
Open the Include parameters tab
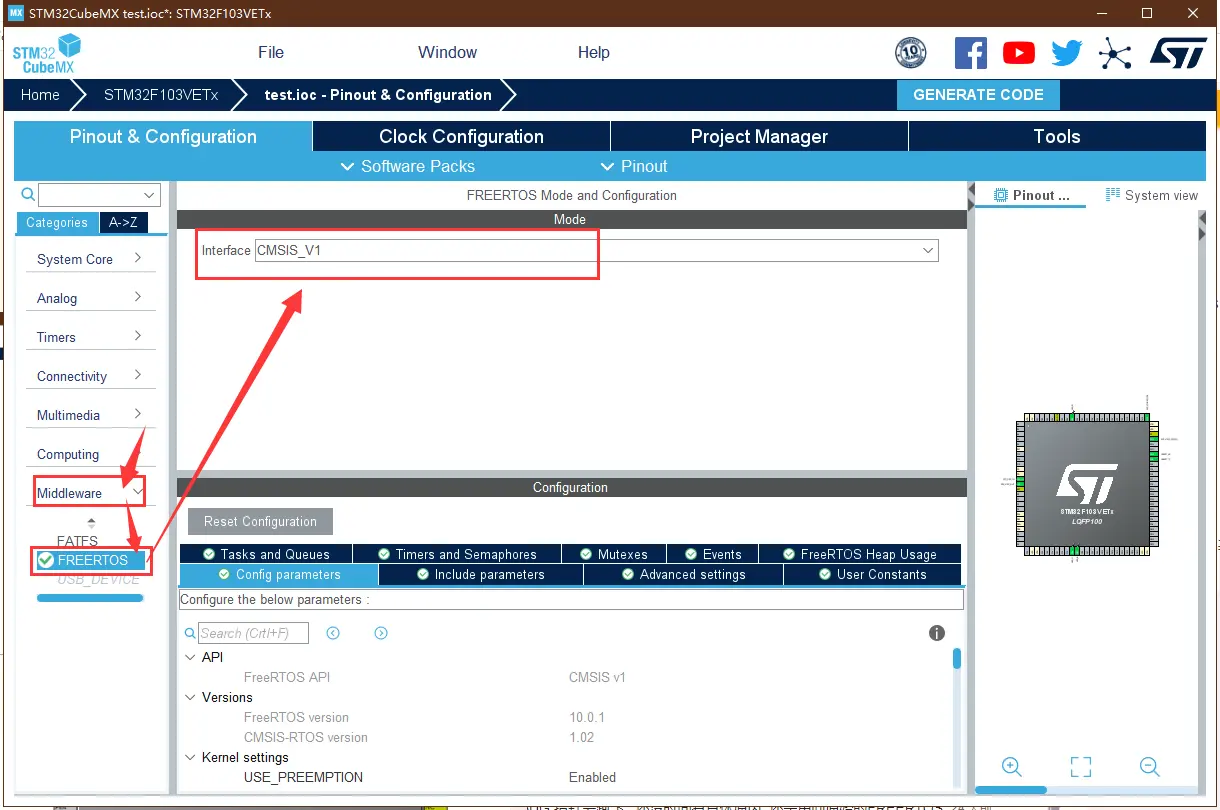point(481,575)
